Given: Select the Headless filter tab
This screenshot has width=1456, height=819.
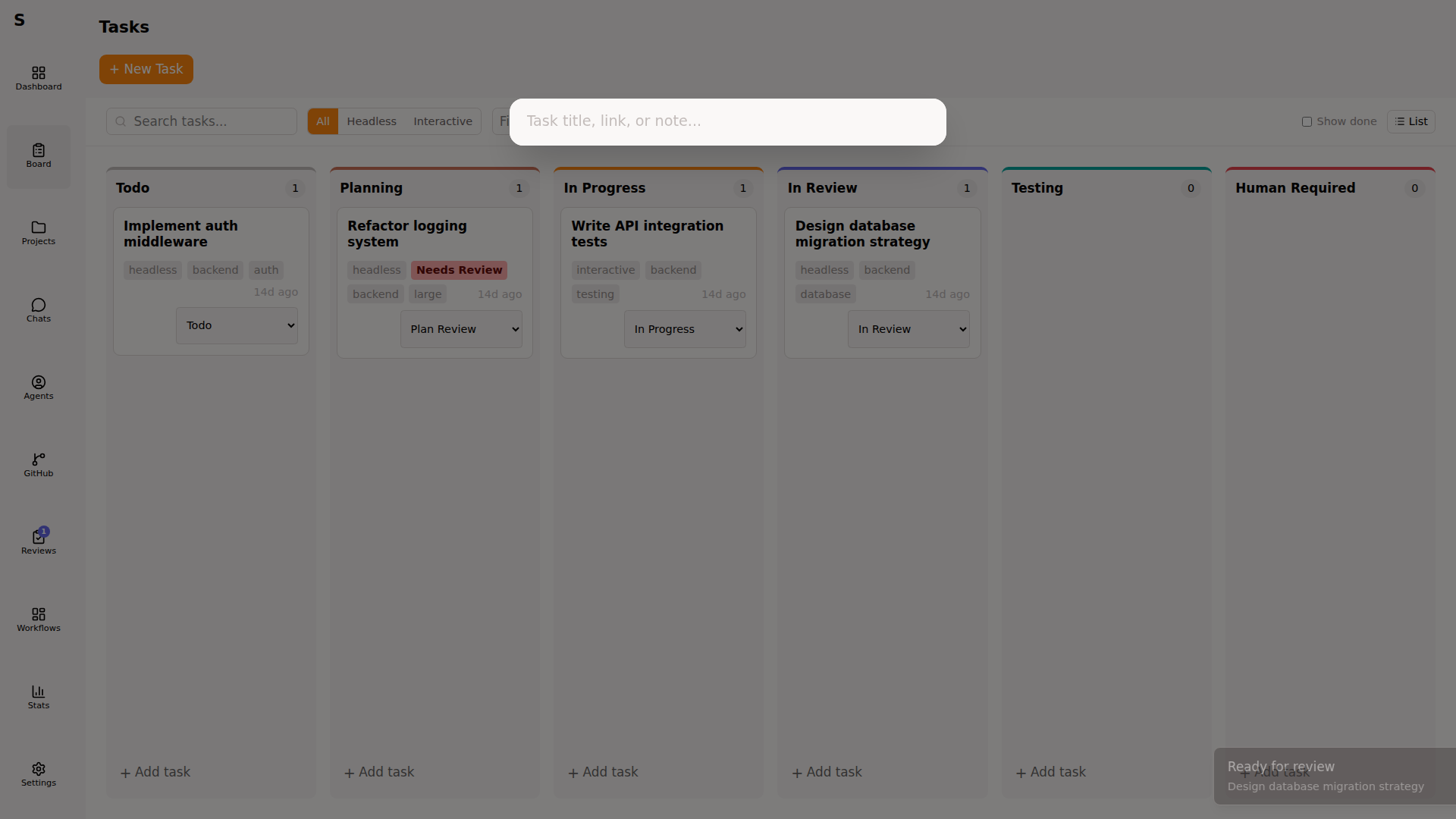Looking at the screenshot, I should pyautogui.click(x=372, y=121).
